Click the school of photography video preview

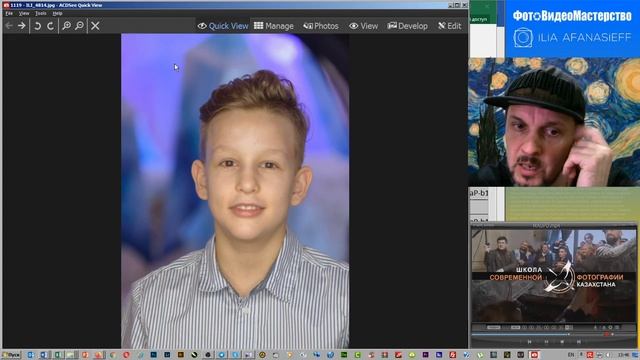[x=553, y=275]
